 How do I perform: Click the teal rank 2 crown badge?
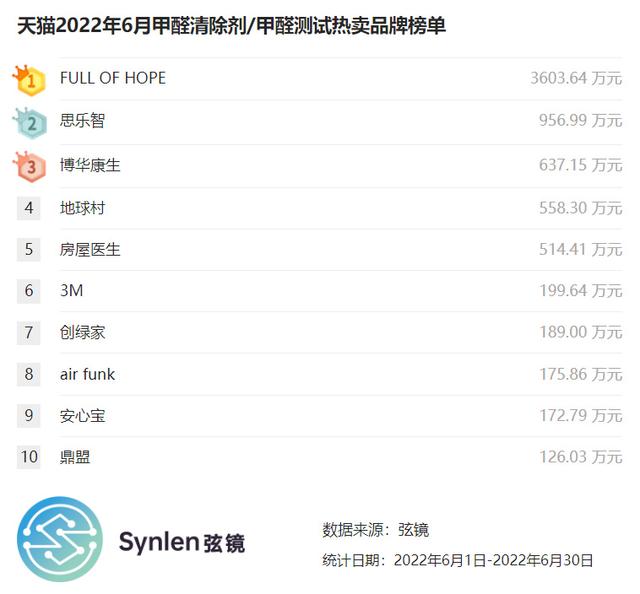30,123
